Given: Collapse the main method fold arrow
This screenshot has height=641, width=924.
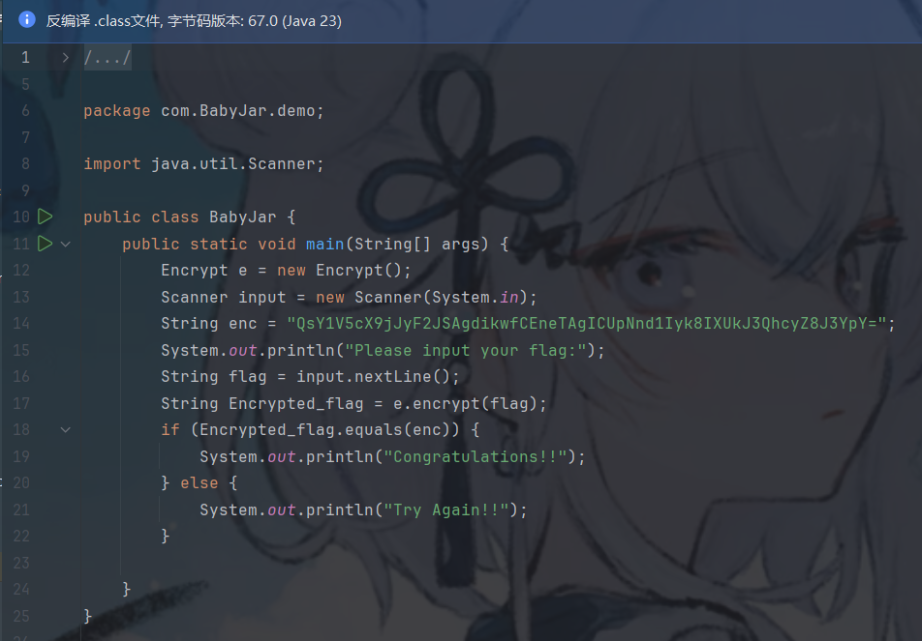Looking at the screenshot, I should (x=65, y=244).
